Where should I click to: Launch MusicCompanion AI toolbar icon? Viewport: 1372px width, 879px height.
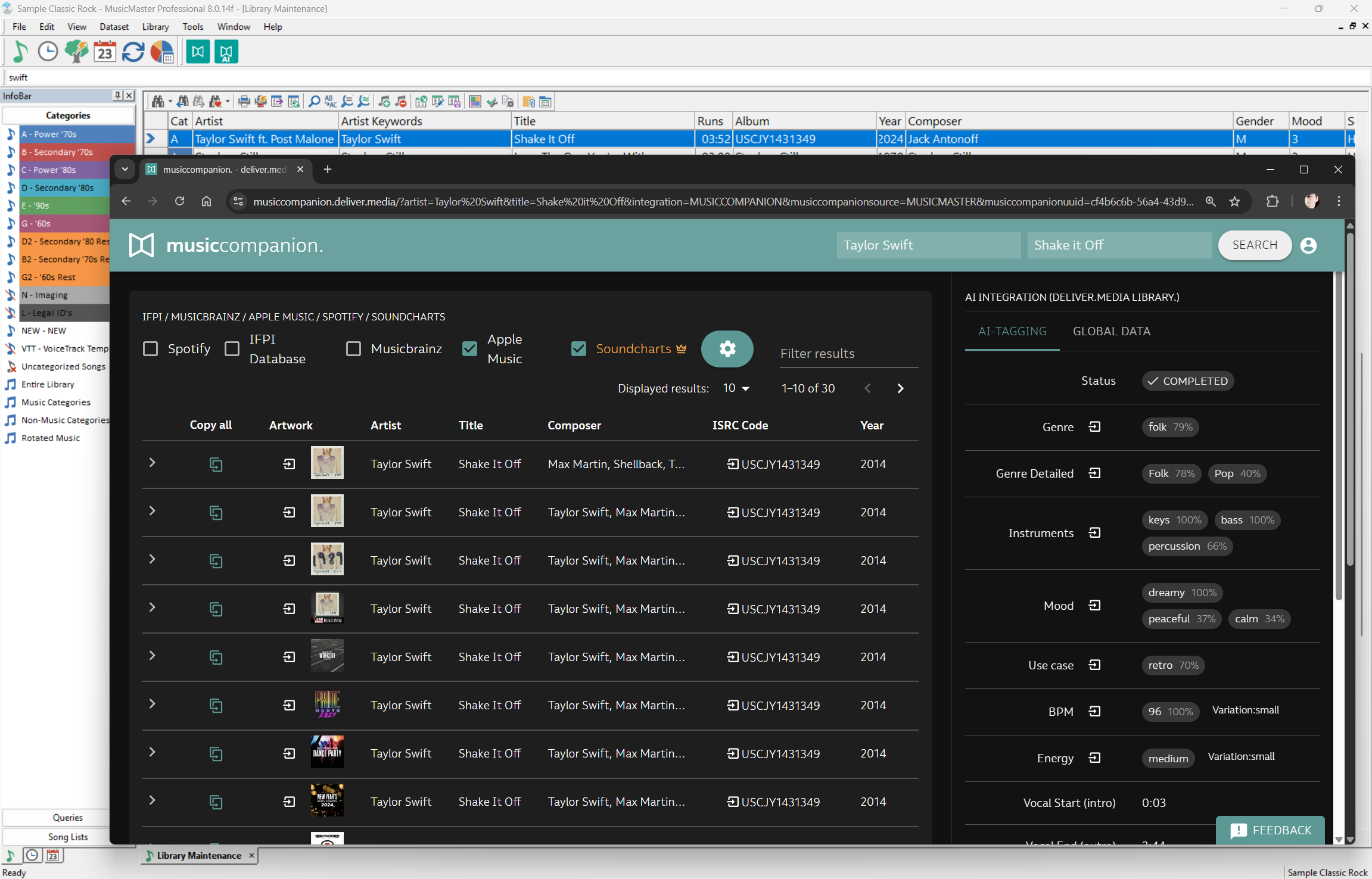226,52
